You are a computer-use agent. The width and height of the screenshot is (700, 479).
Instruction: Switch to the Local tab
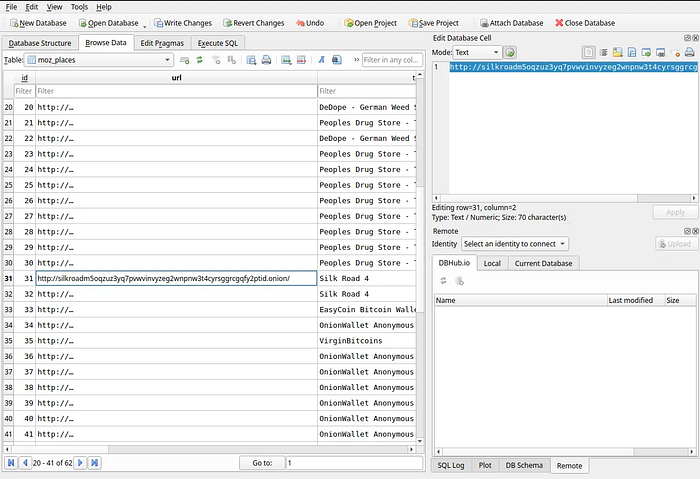click(x=492, y=263)
